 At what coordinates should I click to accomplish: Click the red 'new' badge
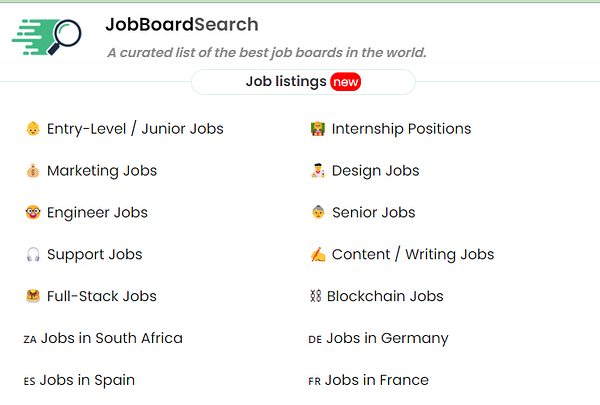[345, 82]
